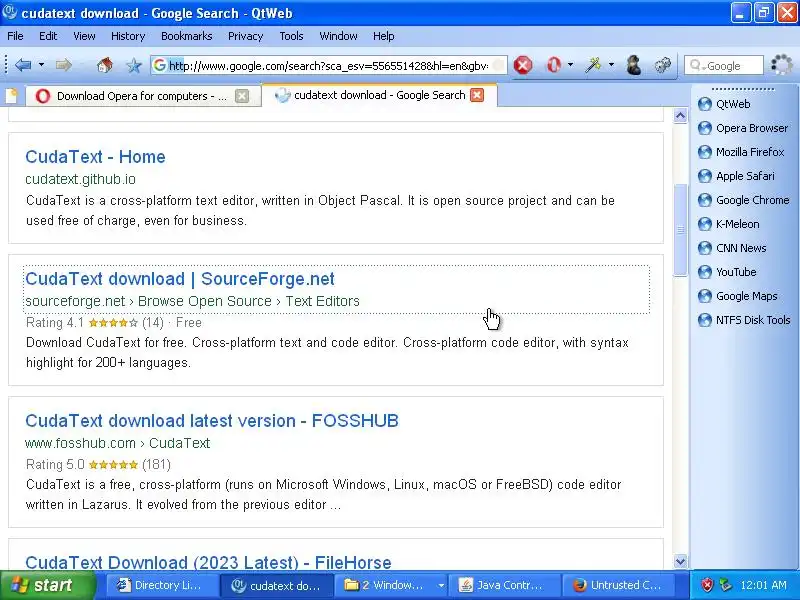Go back with the blue back arrow
800x600 pixels.
(x=23, y=65)
